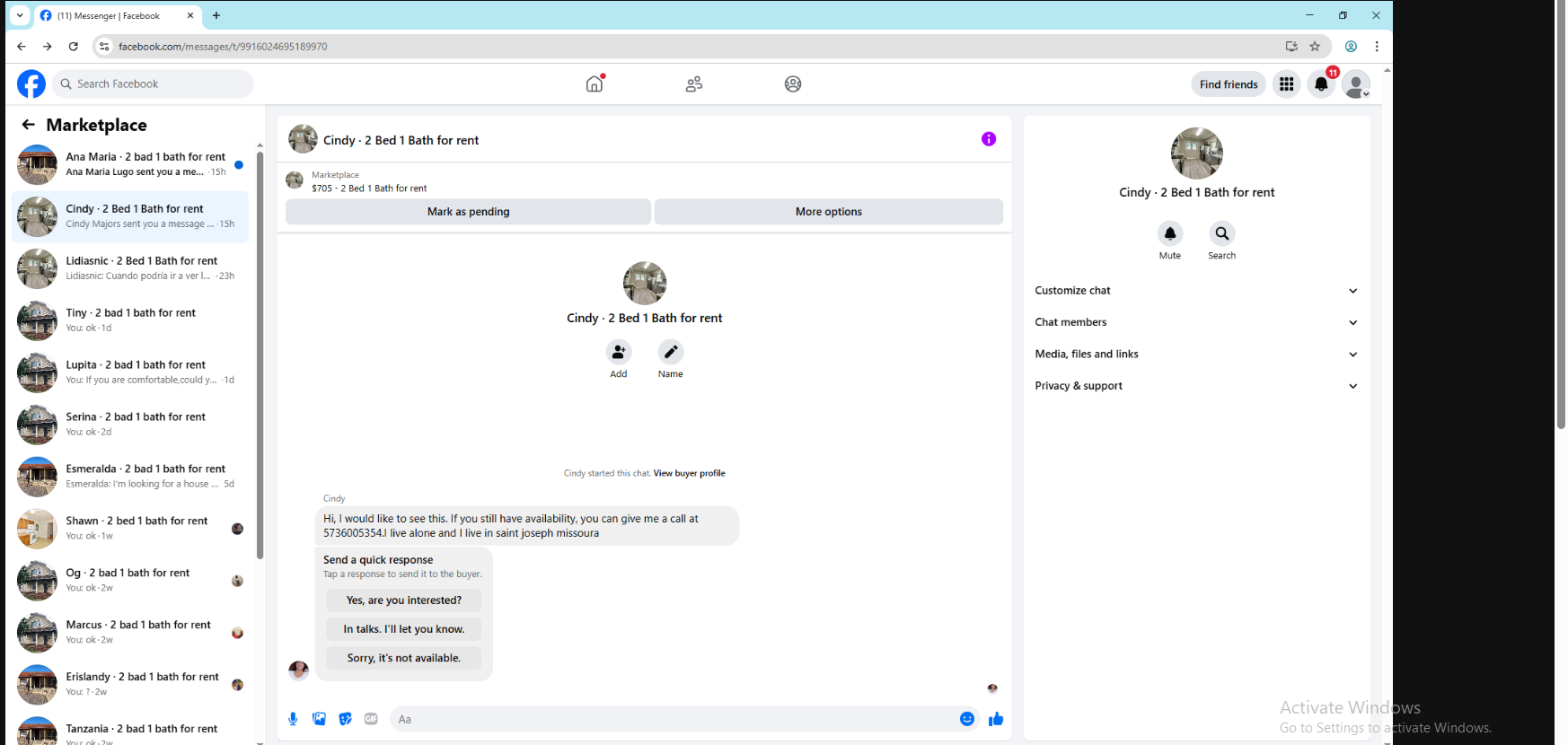Open the Facebook menu grid icon
1568x745 pixels.
point(1287,84)
